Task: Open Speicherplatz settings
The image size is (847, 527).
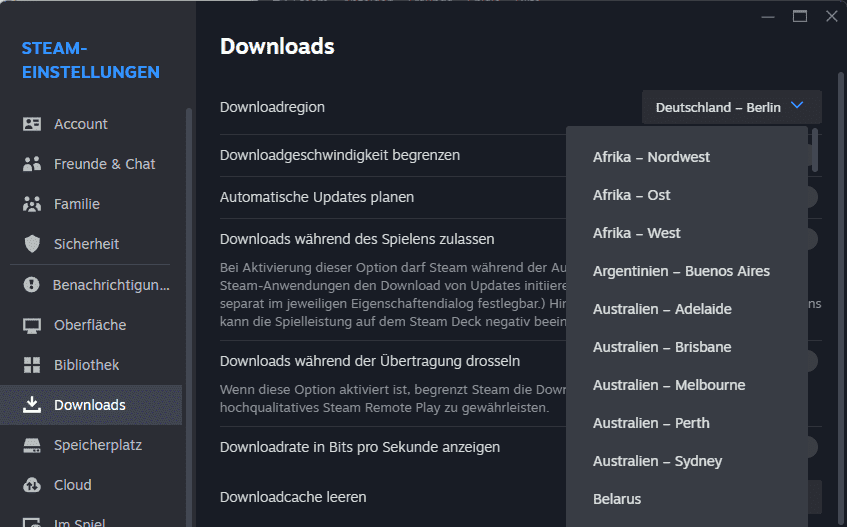Action: pyautogui.click(x=91, y=445)
